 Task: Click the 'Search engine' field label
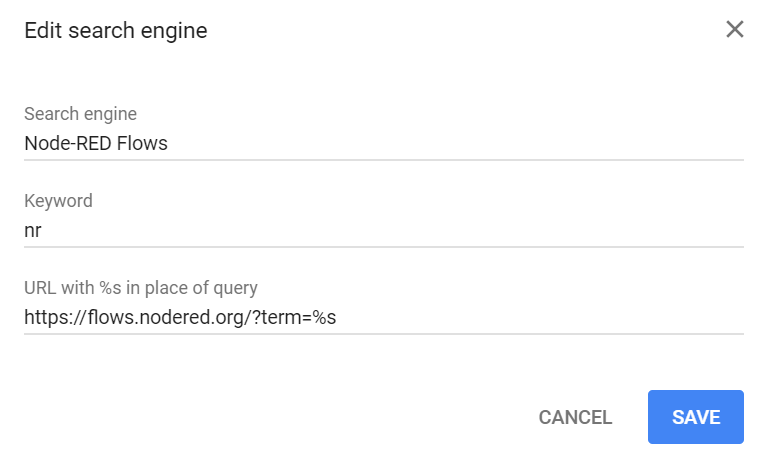point(80,114)
